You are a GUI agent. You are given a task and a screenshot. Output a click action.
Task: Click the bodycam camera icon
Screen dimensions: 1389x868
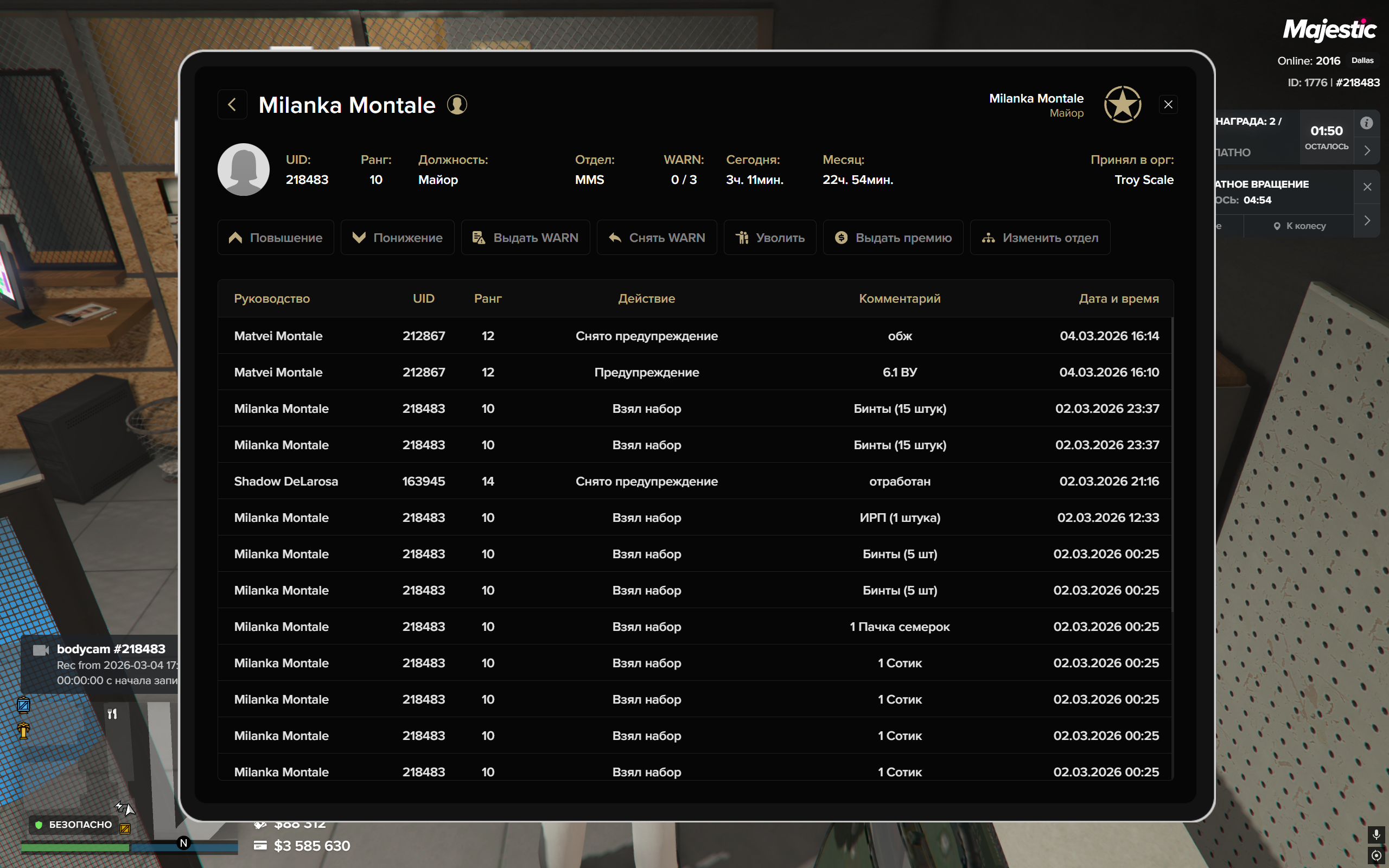41,650
